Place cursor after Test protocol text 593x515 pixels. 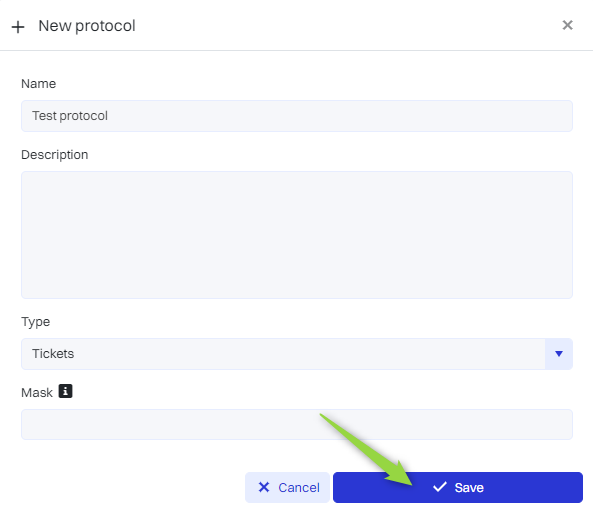(109, 116)
